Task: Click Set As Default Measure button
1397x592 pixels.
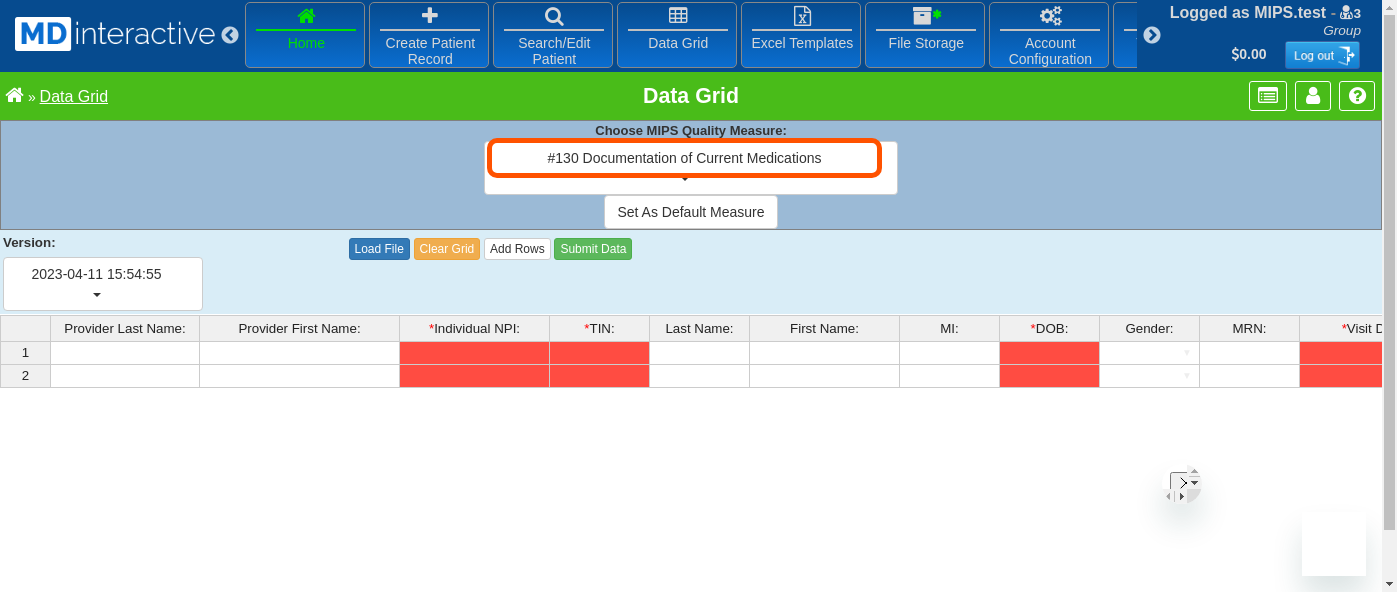Action: [690, 212]
